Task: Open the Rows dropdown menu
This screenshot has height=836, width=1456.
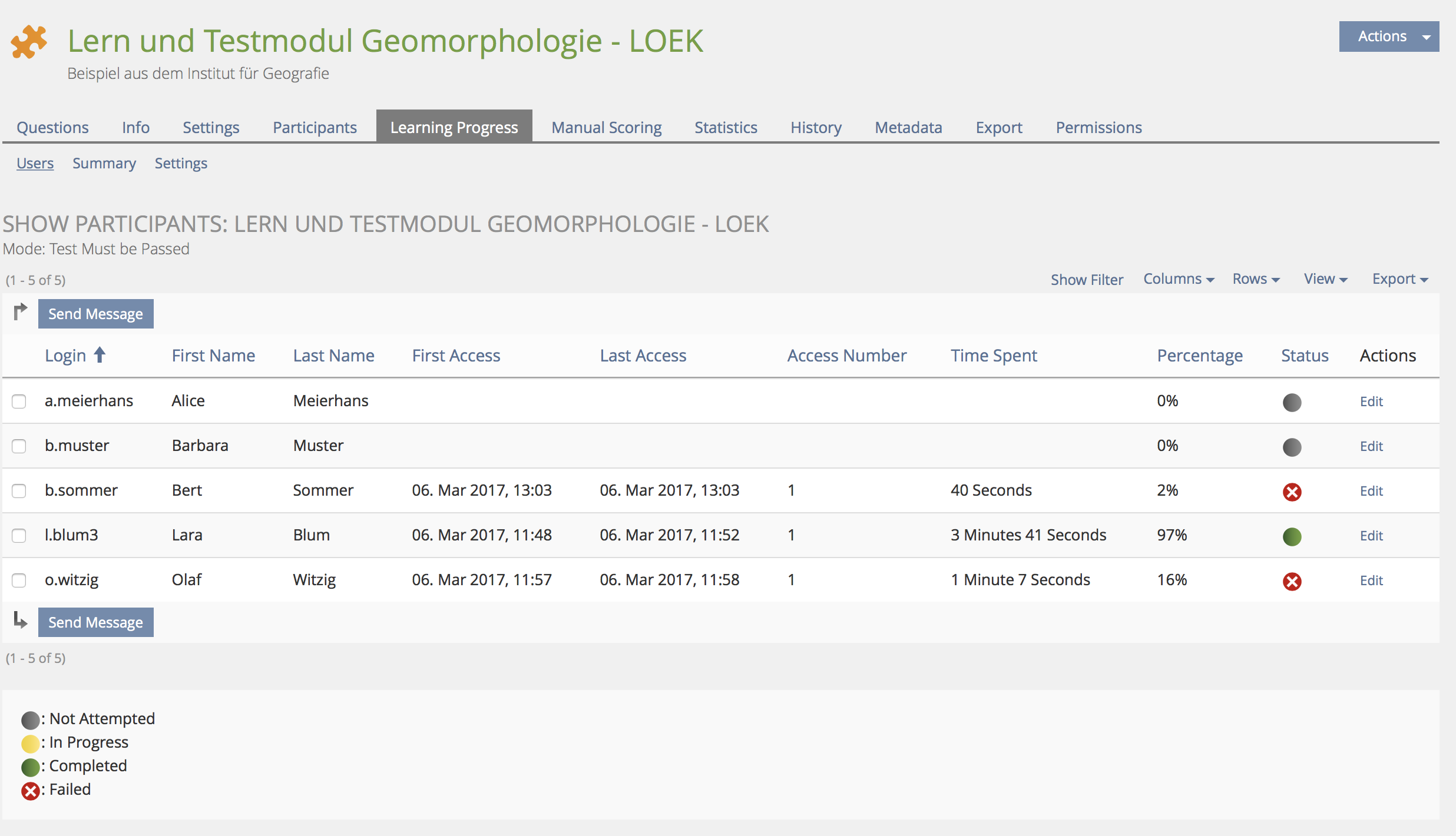Action: (1255, 279)
